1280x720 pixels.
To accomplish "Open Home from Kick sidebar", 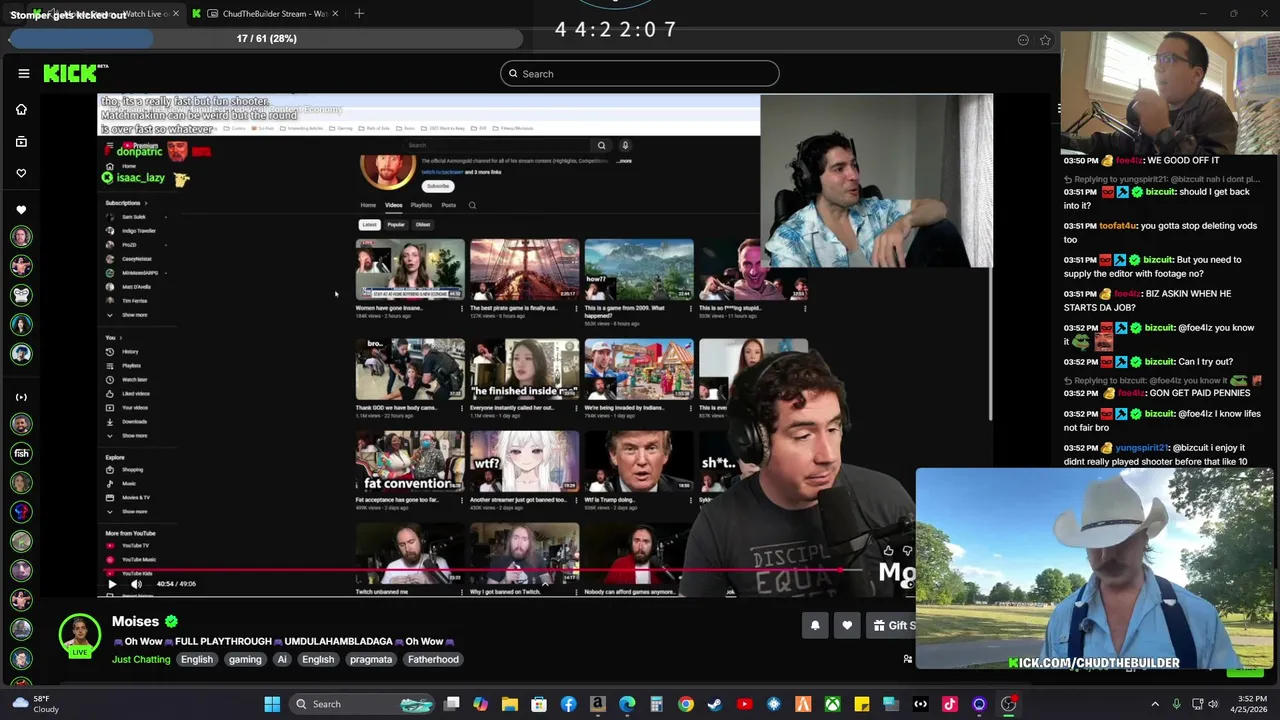I will point(21,109).
